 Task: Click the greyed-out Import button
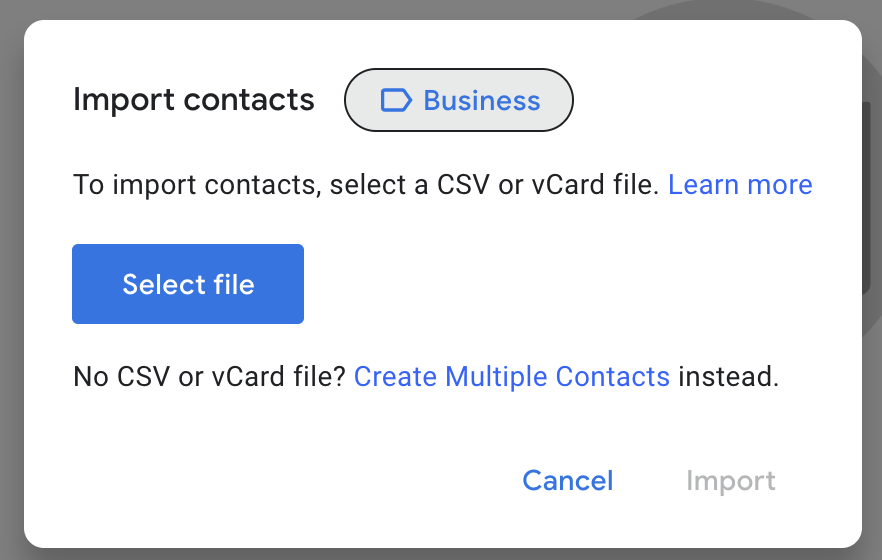coord(731,481)
